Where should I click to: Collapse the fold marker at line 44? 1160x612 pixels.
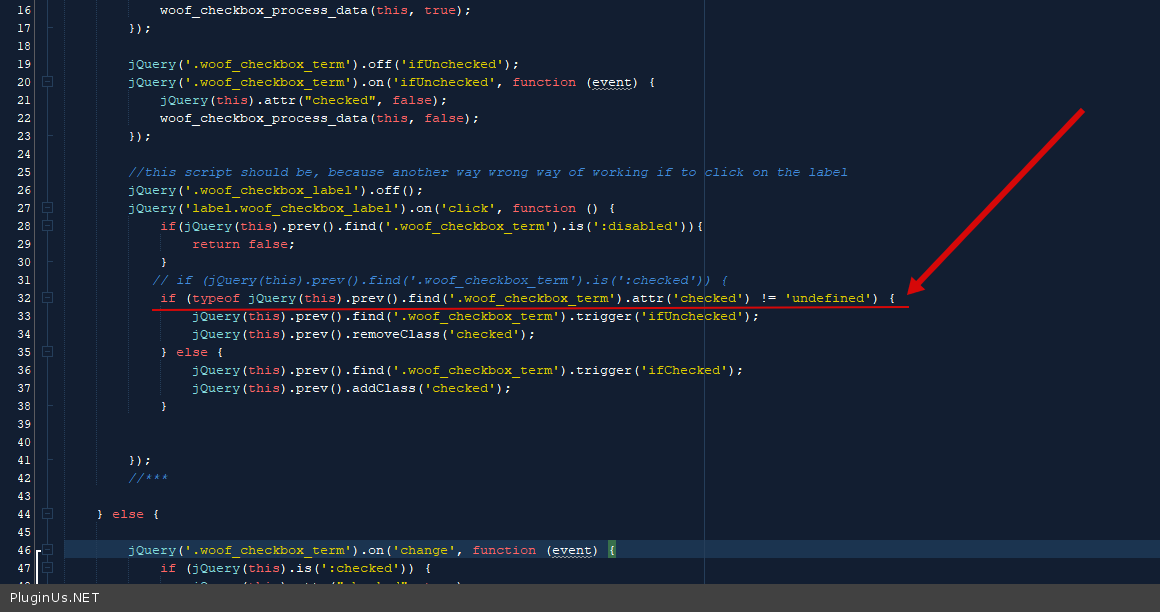coord(47,514)
